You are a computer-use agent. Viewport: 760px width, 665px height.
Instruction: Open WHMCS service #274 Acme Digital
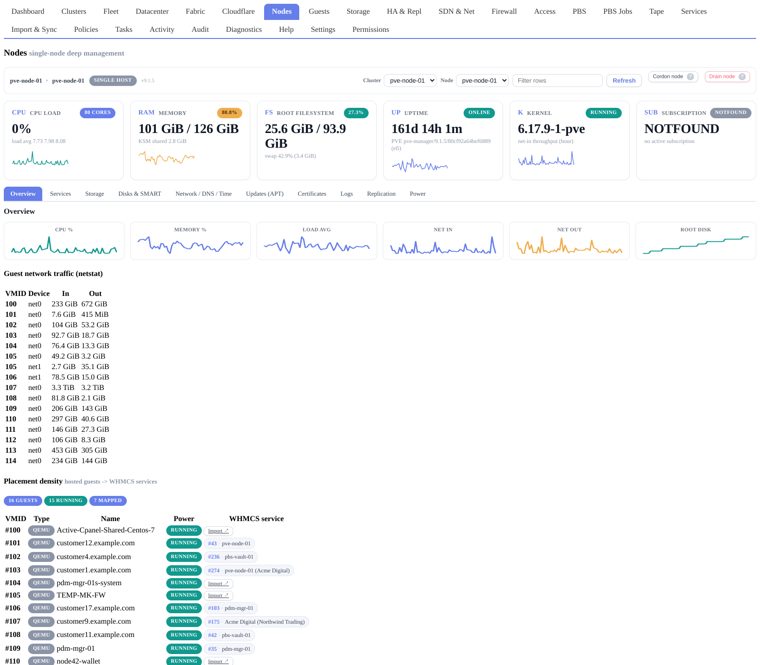coord(249,570)
